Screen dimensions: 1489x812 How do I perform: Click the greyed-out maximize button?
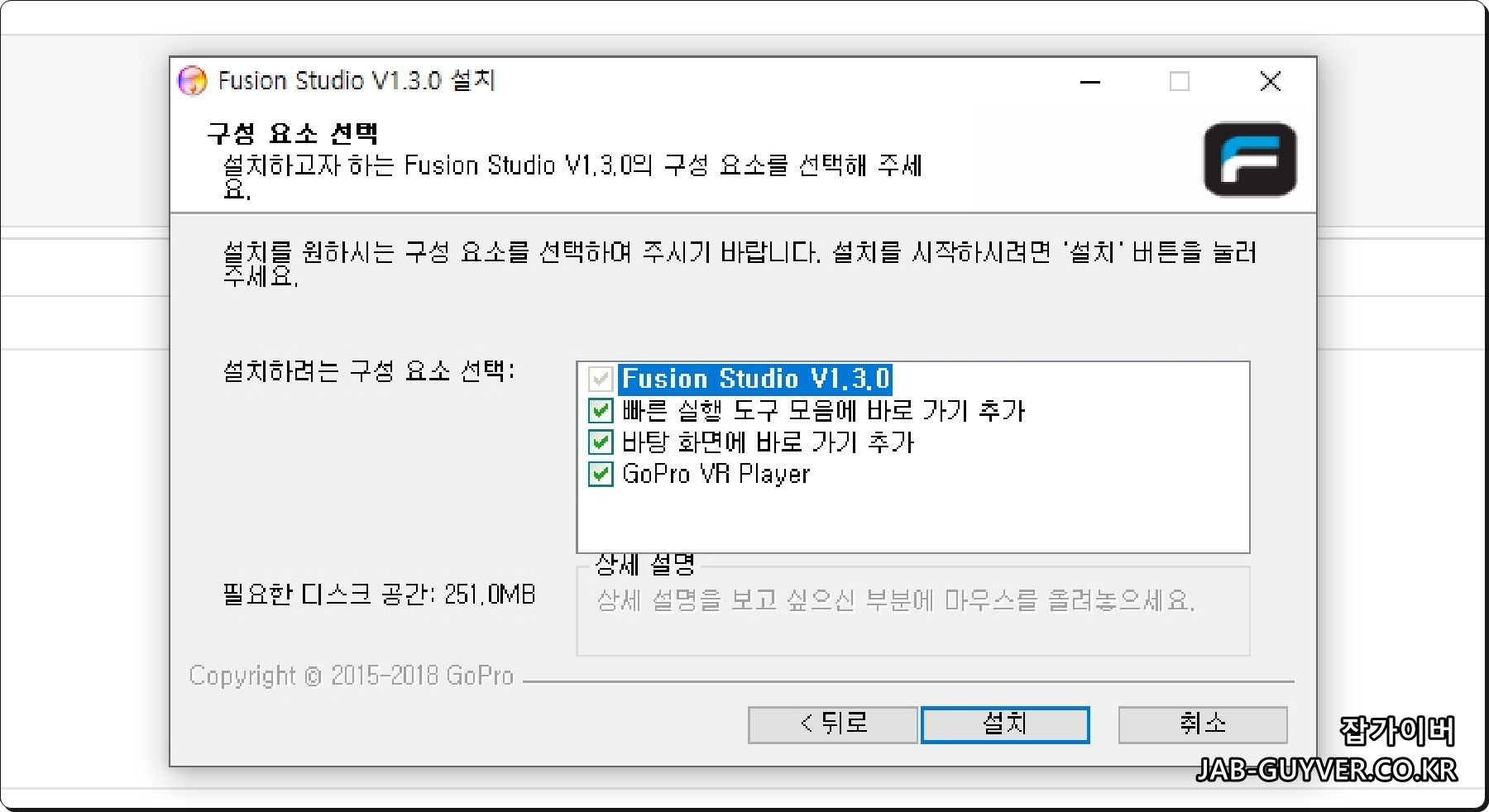tap(1180, 82)
